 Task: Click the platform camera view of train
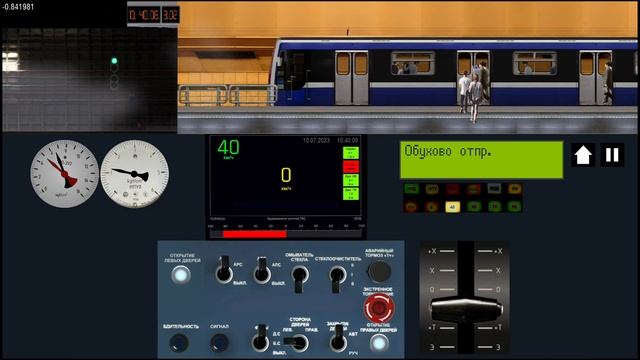[407, 67]
